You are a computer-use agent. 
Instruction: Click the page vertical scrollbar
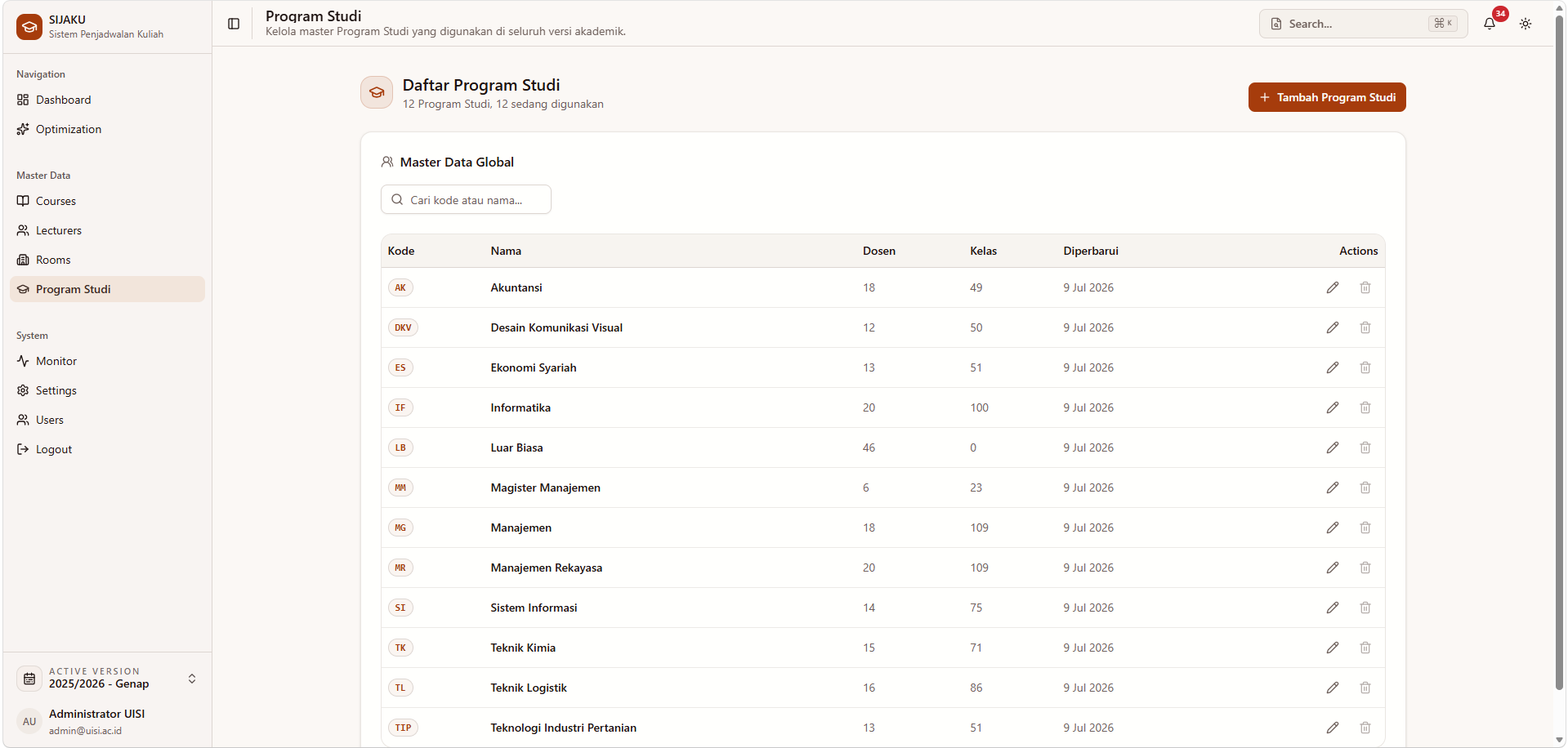click(1560, 351)
